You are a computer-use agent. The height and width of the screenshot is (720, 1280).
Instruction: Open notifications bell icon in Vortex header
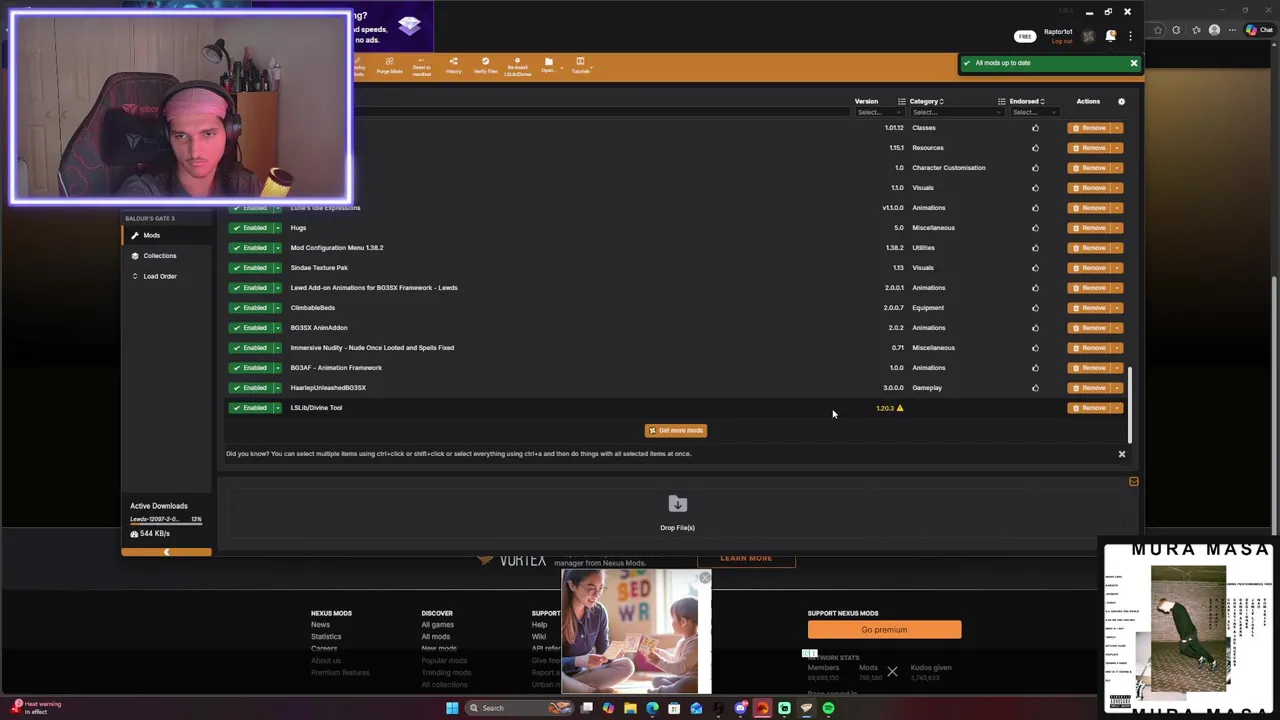(1110, 36)
